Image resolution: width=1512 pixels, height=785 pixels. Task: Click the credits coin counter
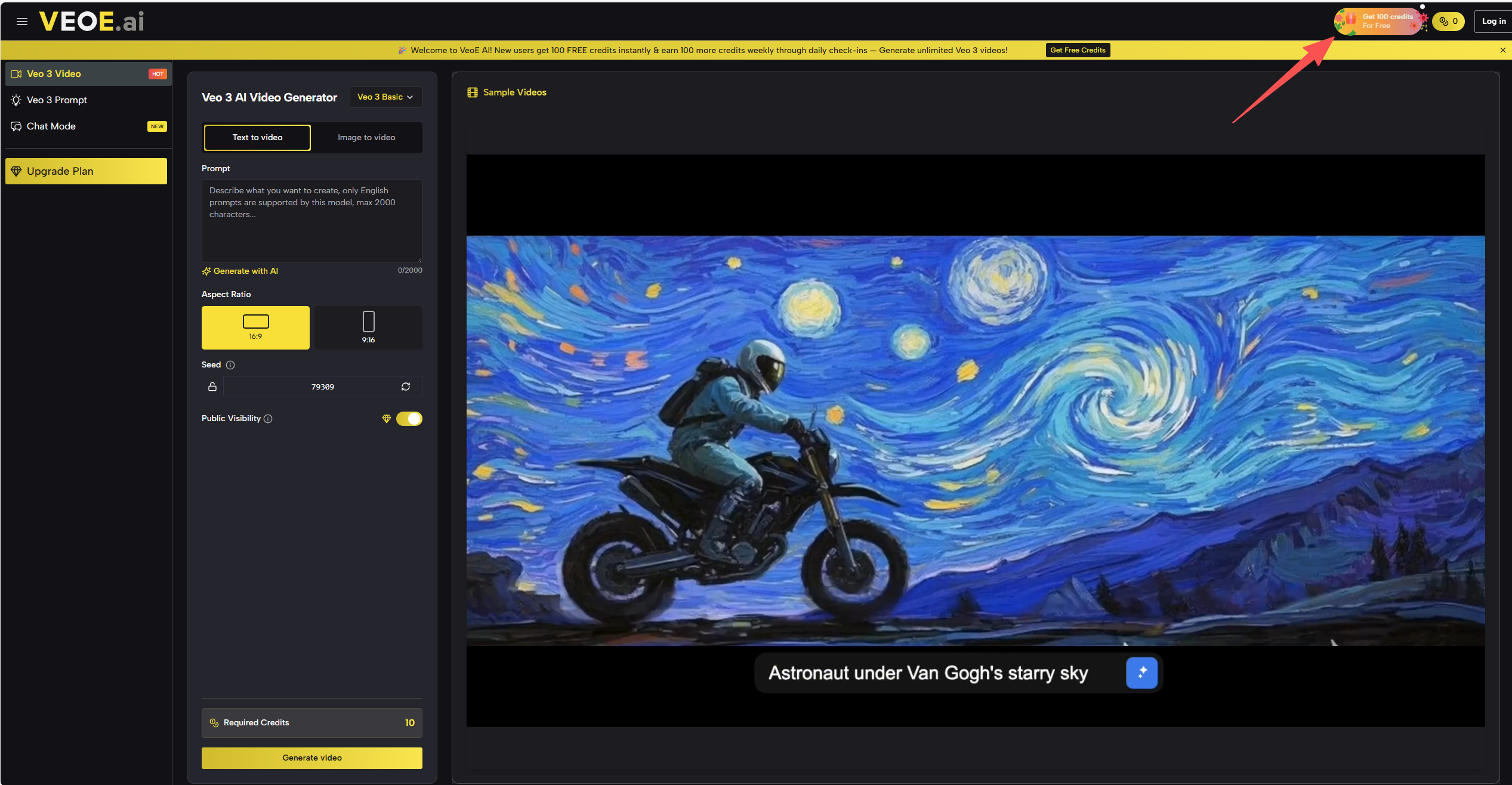[x=1448, y=21]
